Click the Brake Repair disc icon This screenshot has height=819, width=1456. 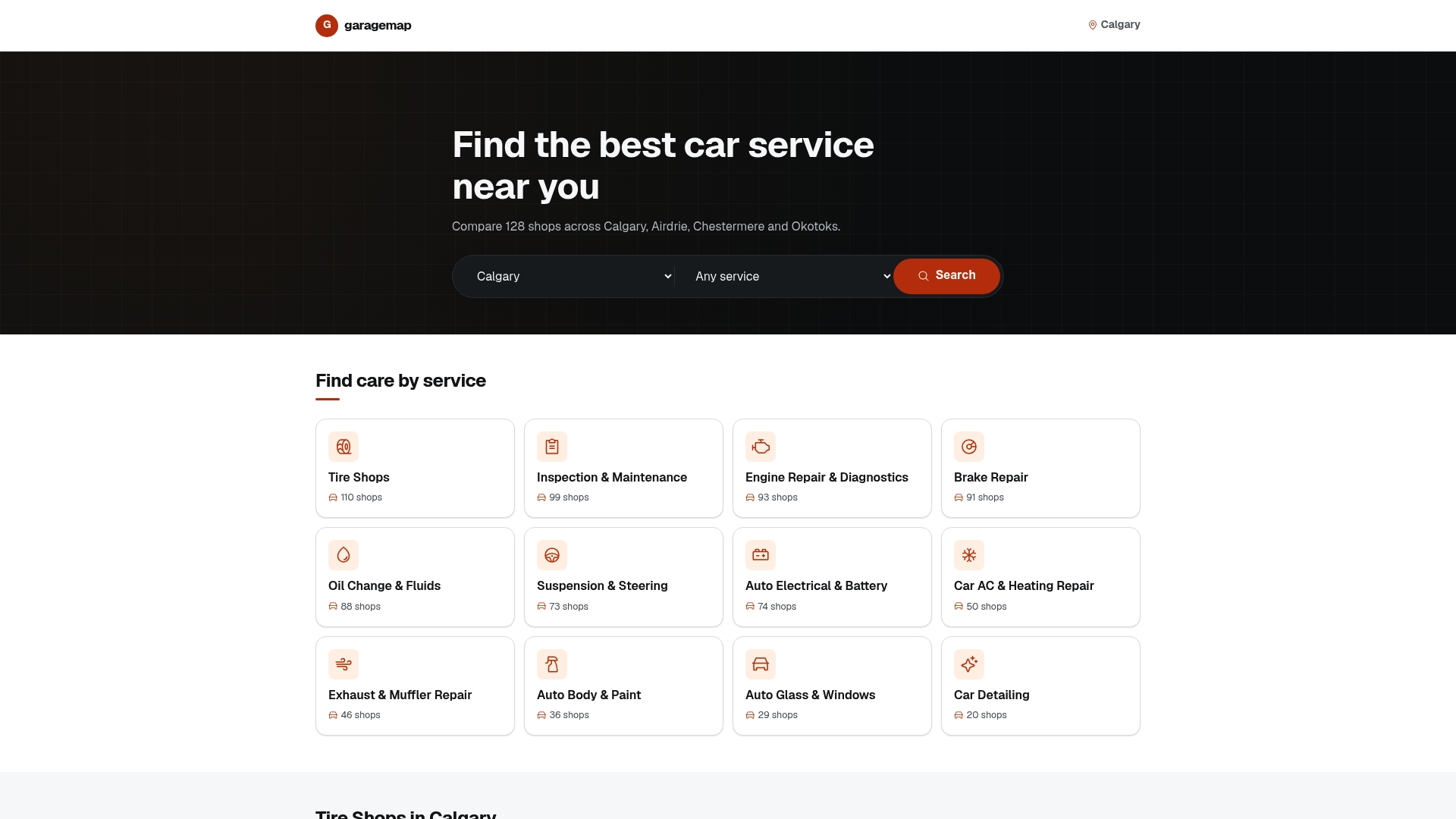coord(969,447)
